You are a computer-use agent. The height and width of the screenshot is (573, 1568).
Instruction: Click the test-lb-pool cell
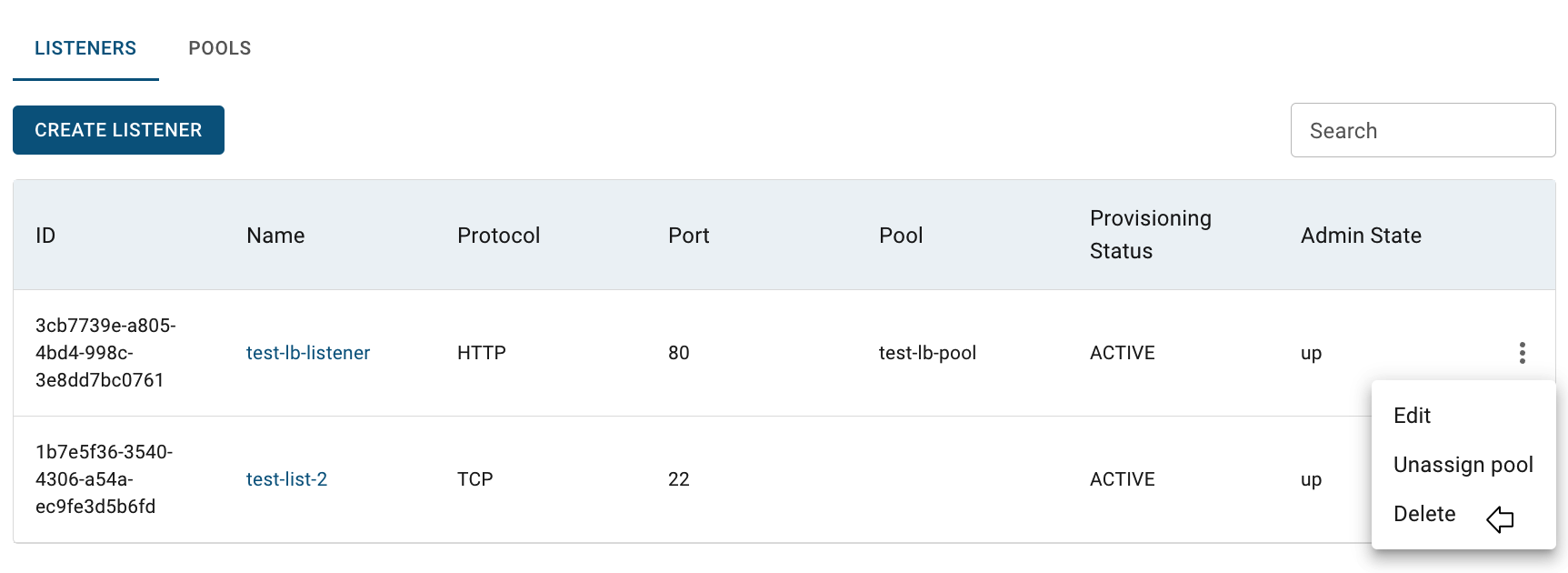(927, 353)
